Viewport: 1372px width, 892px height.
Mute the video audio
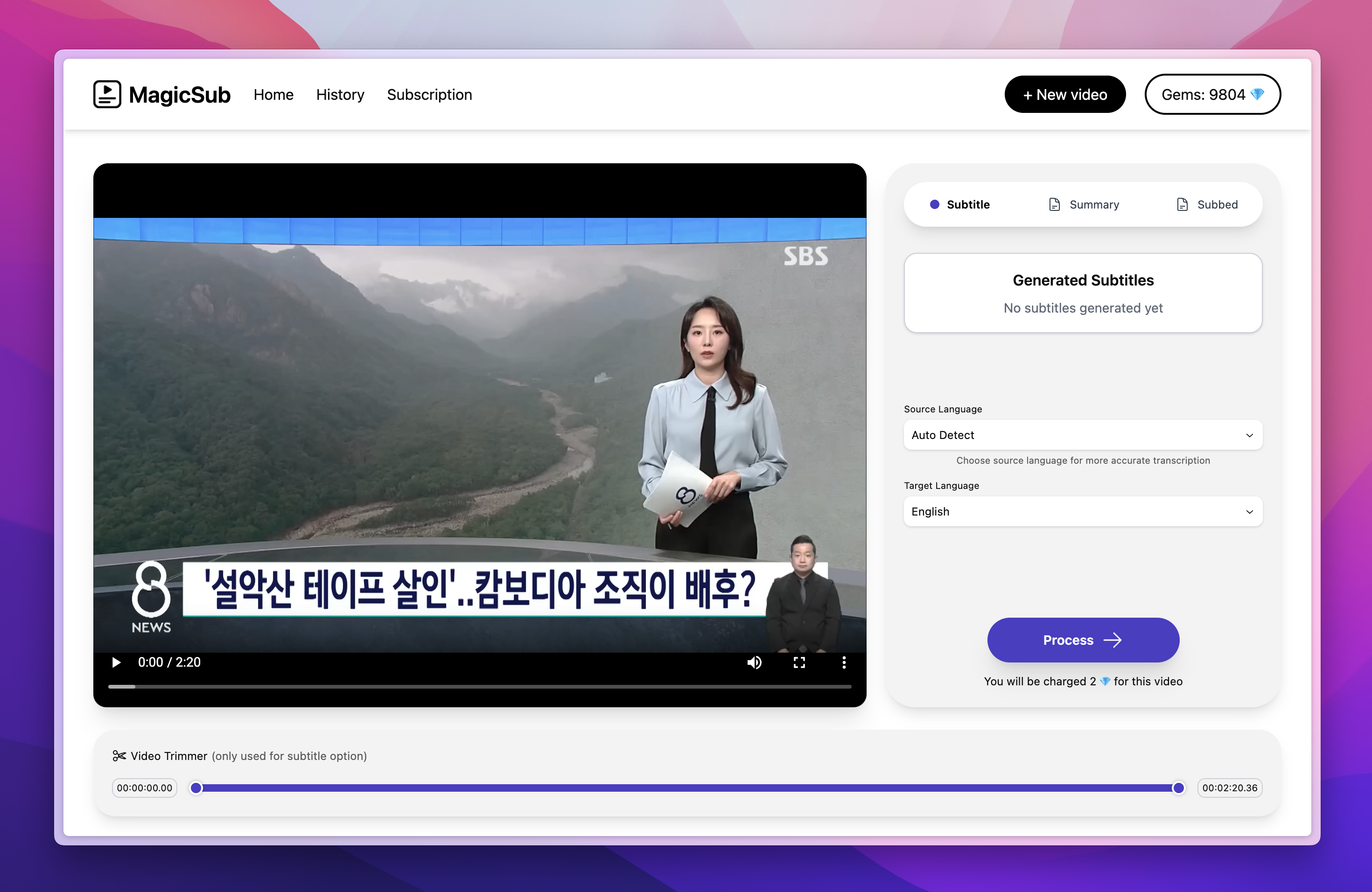tap(754, 662)
